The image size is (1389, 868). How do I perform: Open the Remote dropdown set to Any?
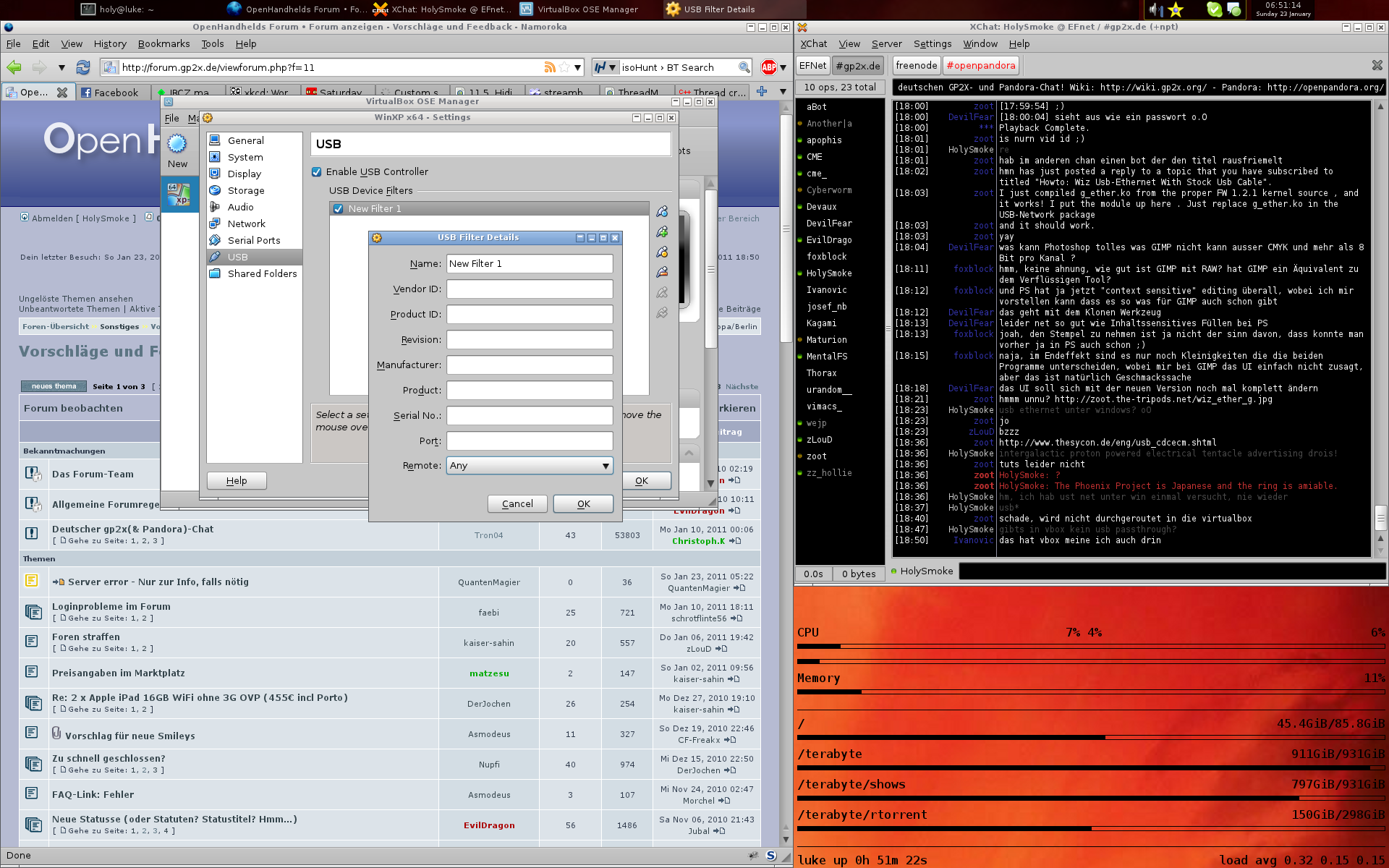[530, 466]
